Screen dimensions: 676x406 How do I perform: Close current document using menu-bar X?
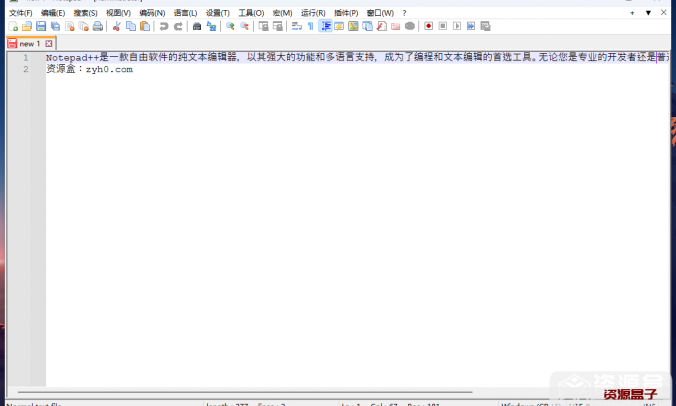click(x=663, y=12)
